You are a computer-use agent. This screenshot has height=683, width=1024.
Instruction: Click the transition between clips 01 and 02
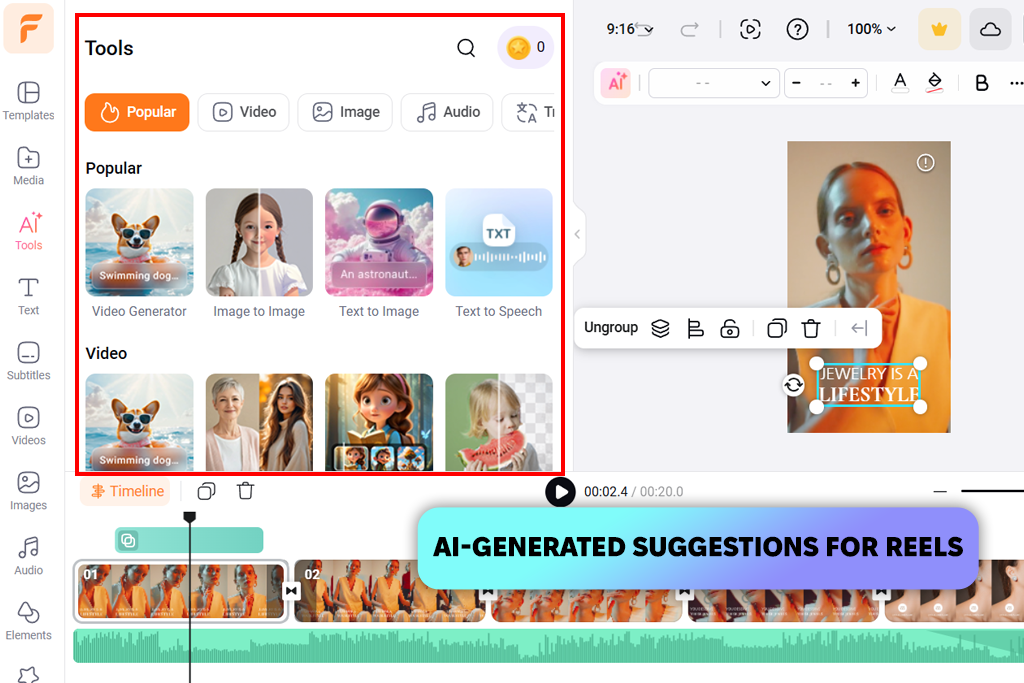click(291, 591)
